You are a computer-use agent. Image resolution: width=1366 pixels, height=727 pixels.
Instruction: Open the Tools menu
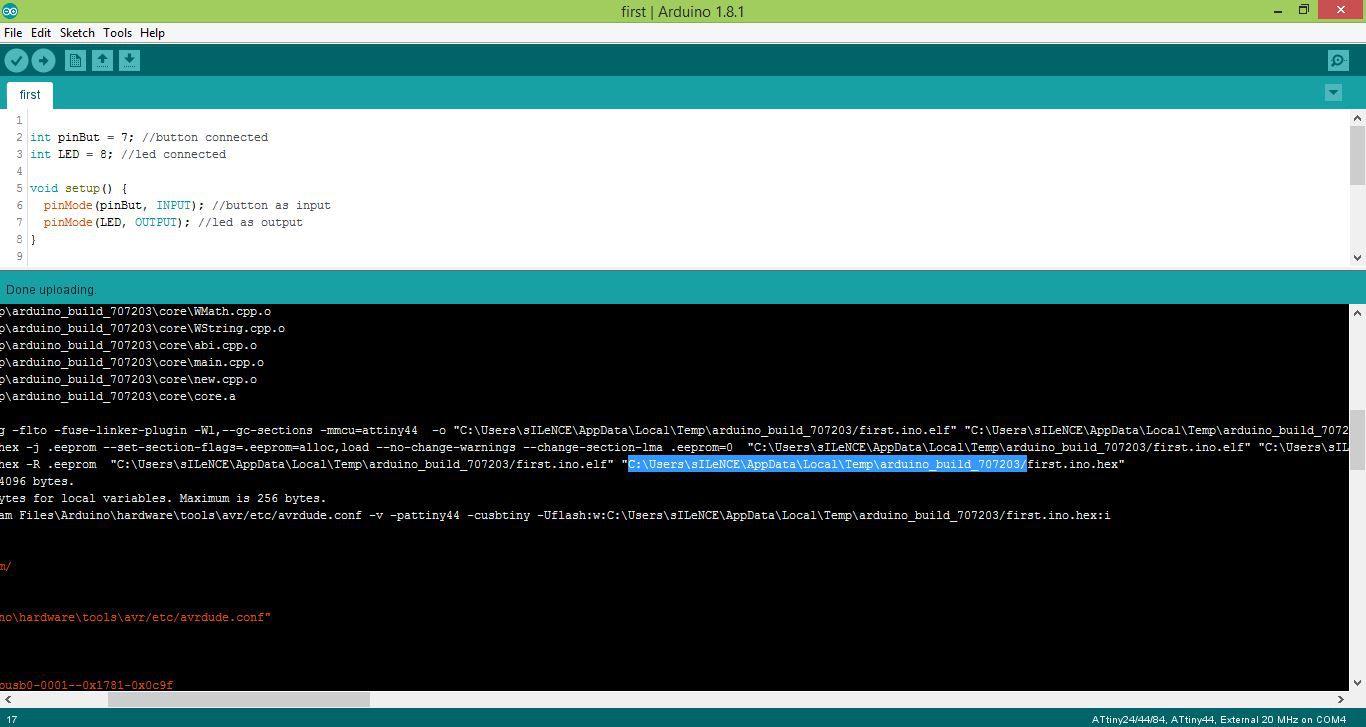117,33
